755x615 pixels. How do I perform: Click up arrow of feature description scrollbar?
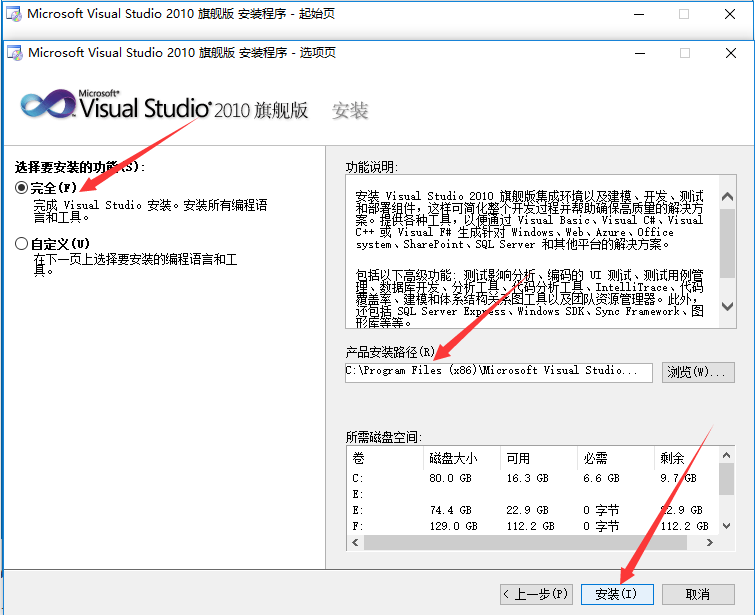click(x=728, y=196)
